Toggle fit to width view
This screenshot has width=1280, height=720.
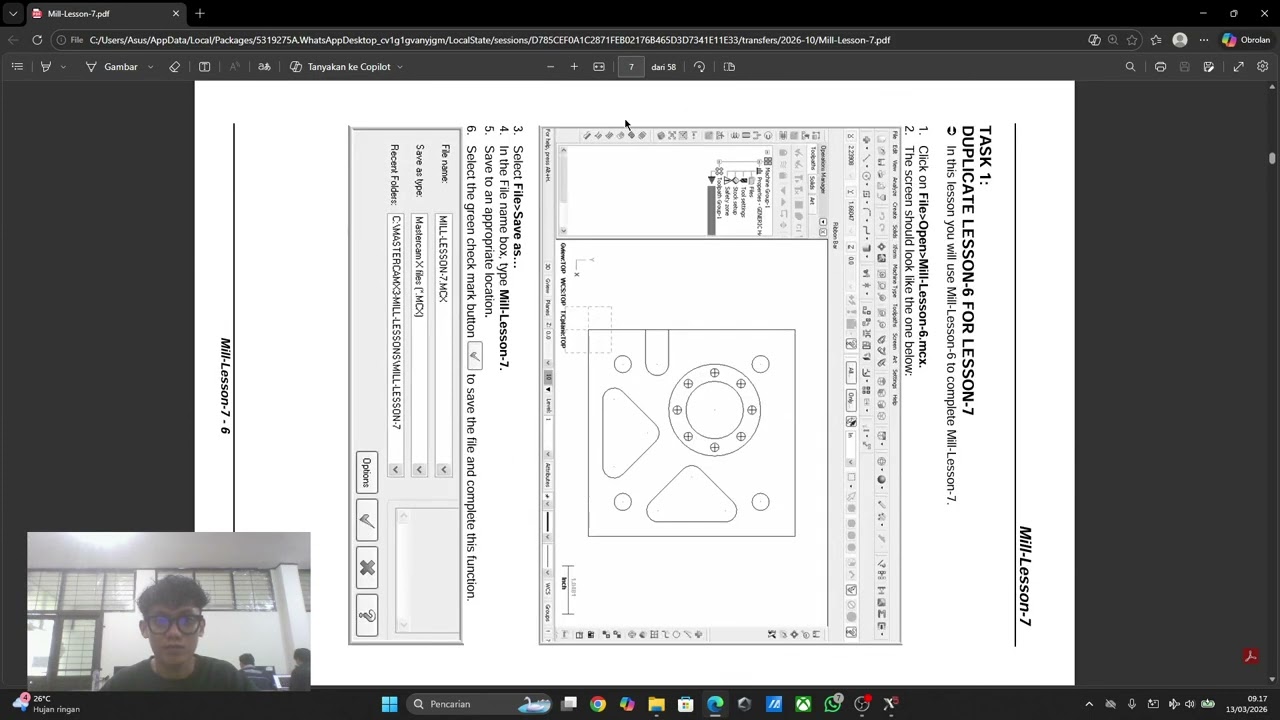tap(599, 67)
